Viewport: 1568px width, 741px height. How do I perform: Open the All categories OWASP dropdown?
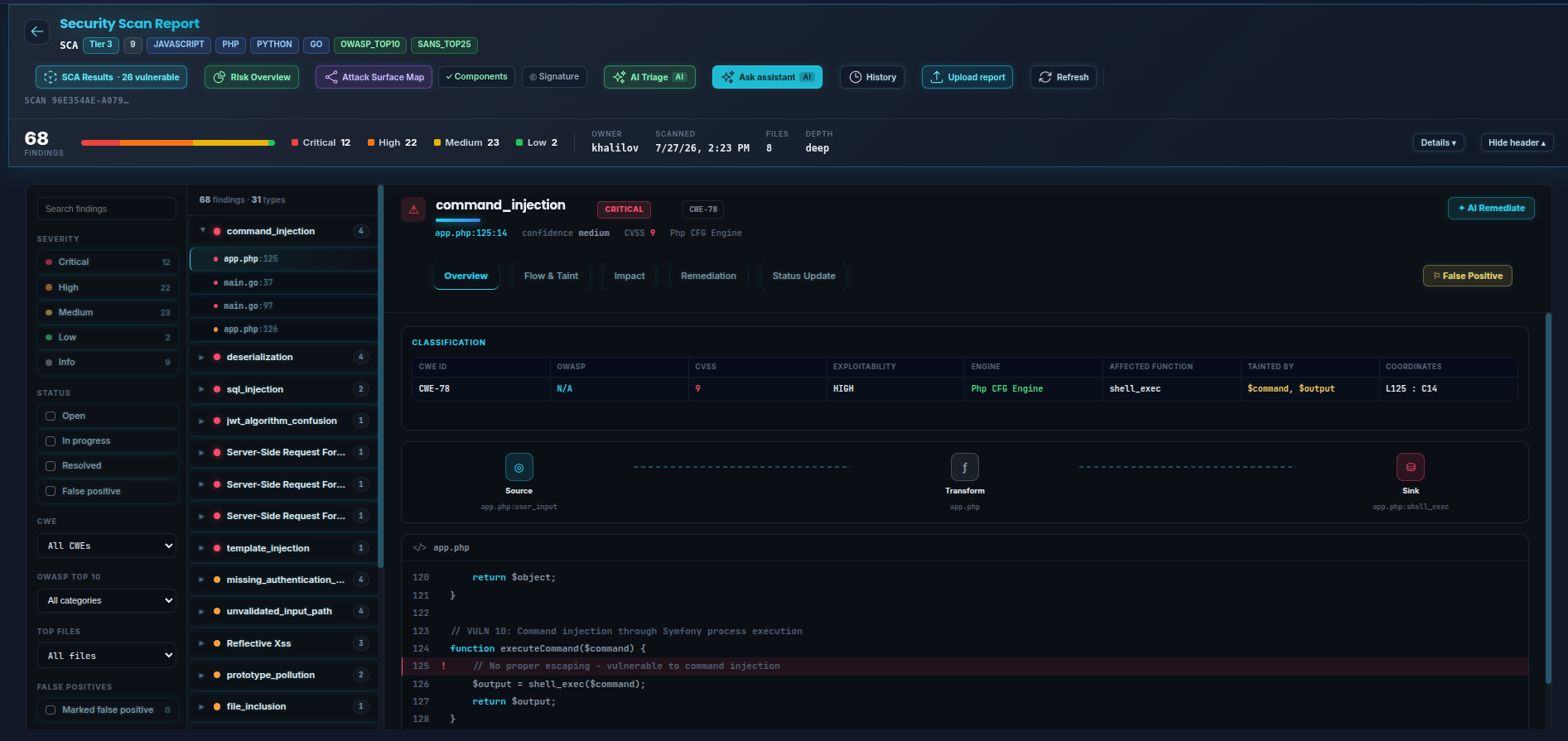107,600
